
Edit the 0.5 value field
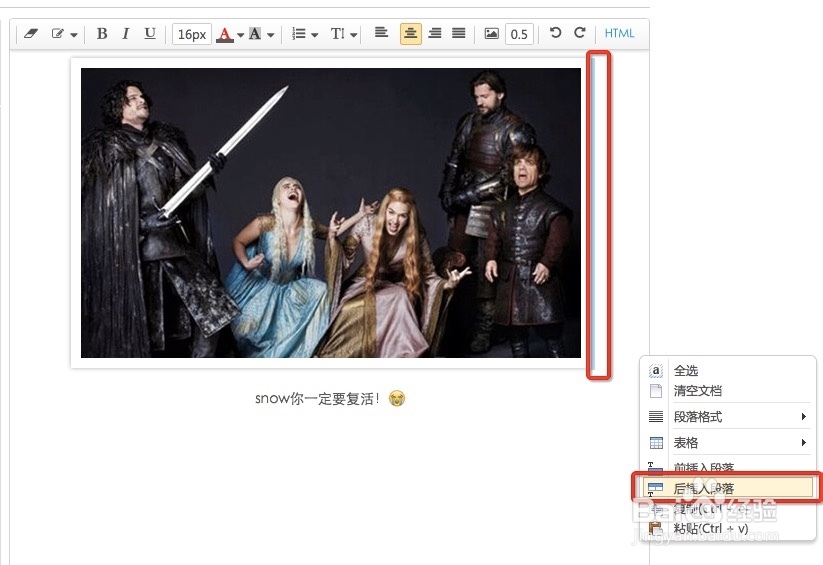coord(519,34)
